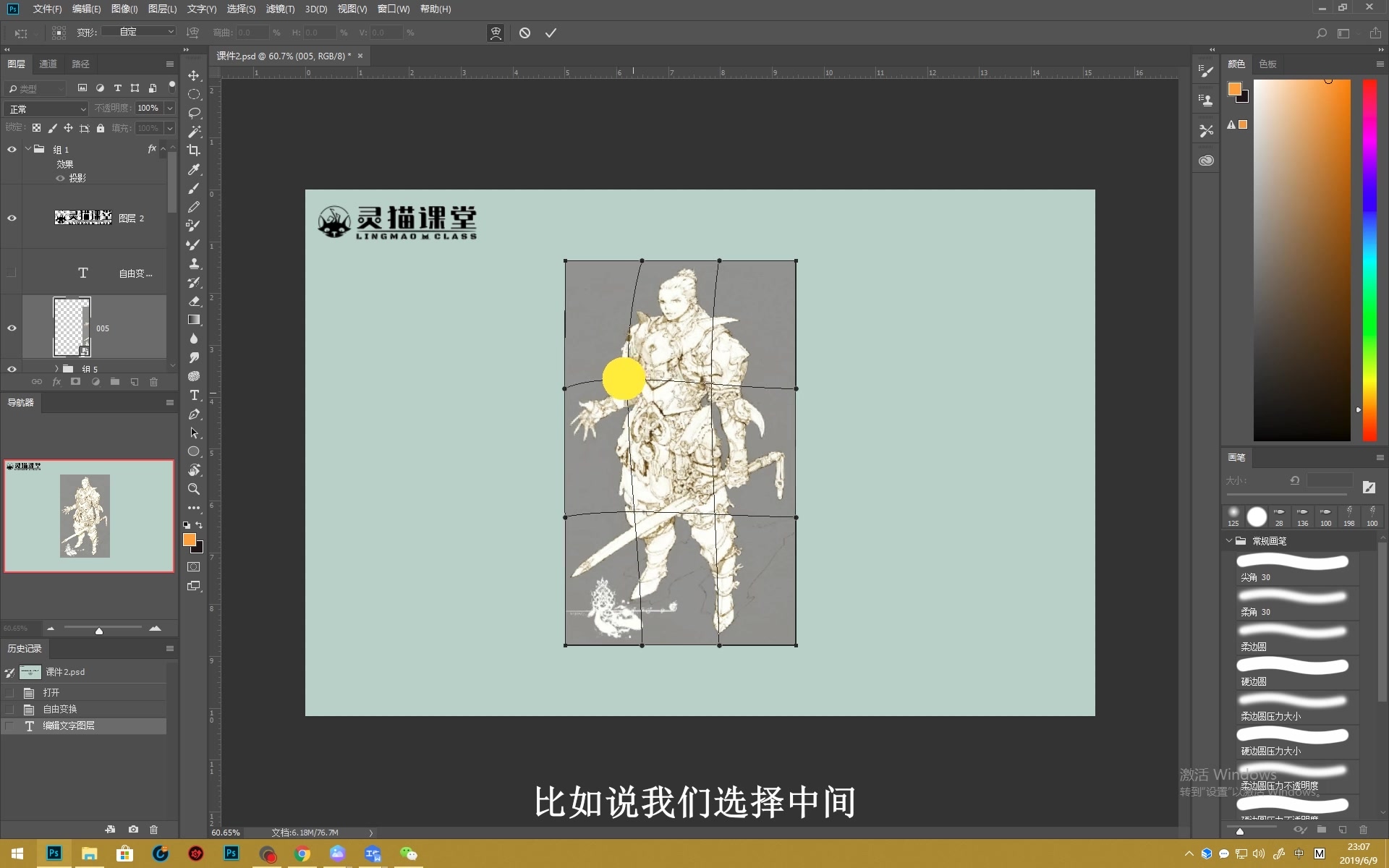Collapse the 常规画笔 brush folder
Screen dimensions: 1389x868
click(1229, 540)
